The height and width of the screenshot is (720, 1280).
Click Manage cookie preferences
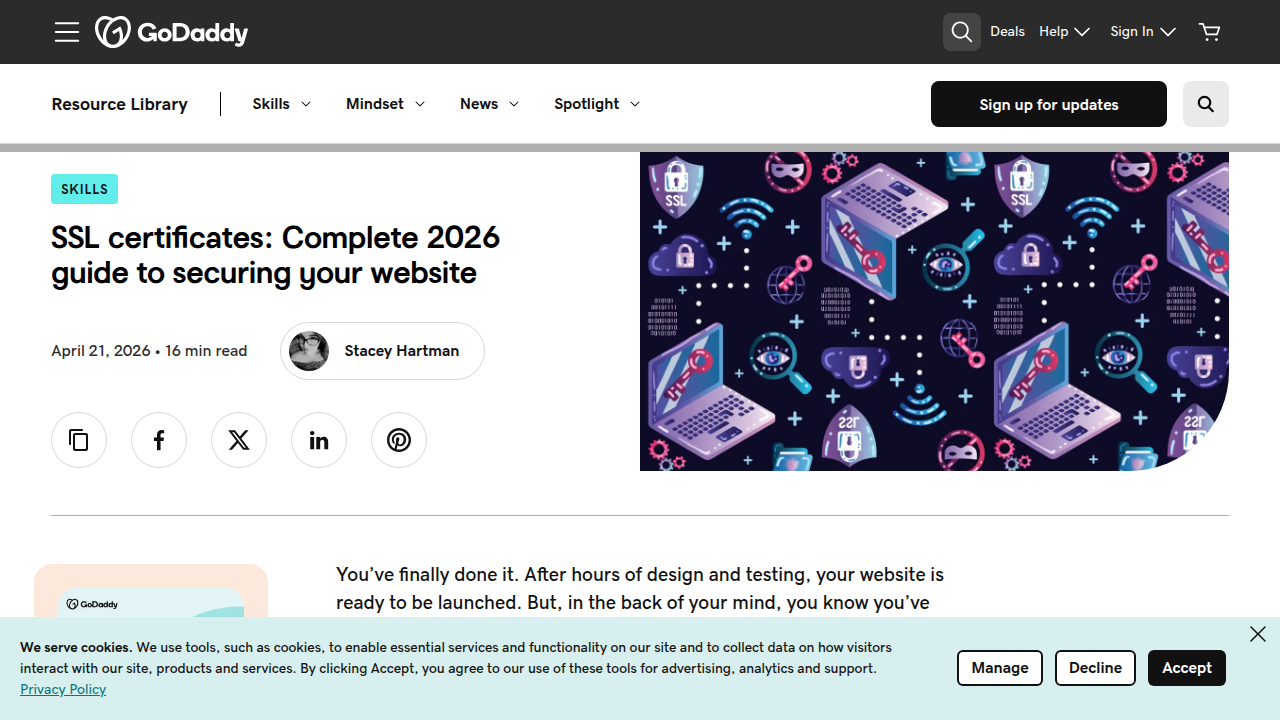tap(1000, 668)
